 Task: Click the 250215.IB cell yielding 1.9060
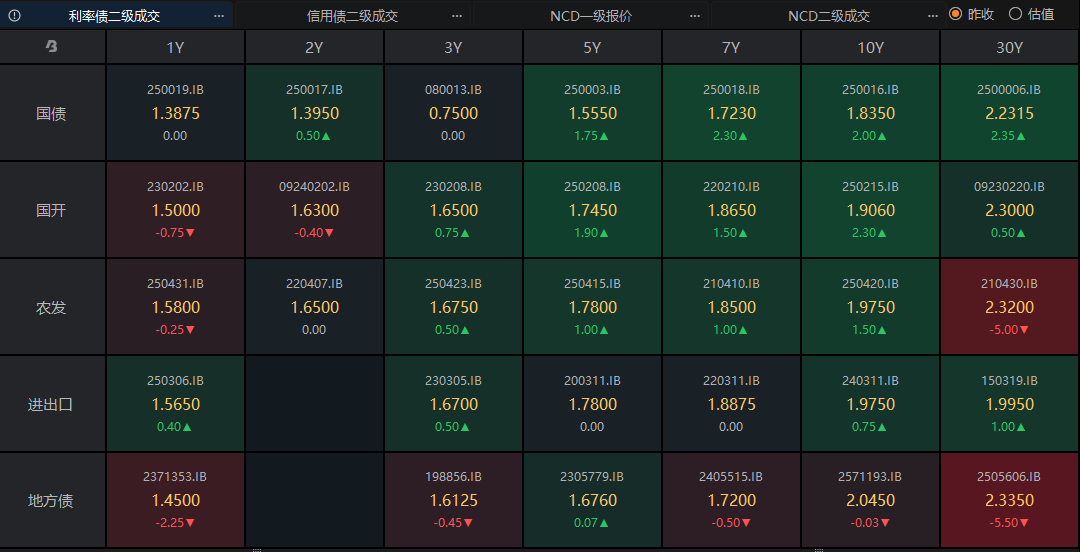tap(870, 210)
